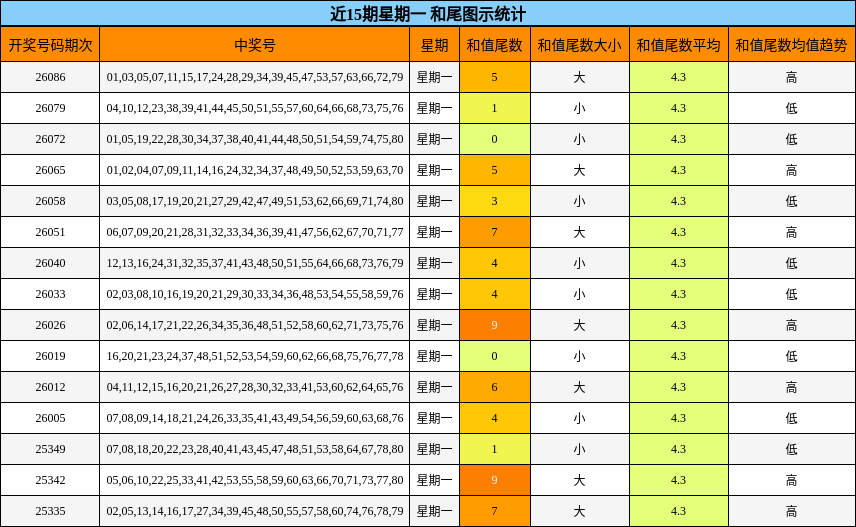Click 大 size cell in row 26065
The height and width of the screenshot is (527, 856).
coord(580,170)
